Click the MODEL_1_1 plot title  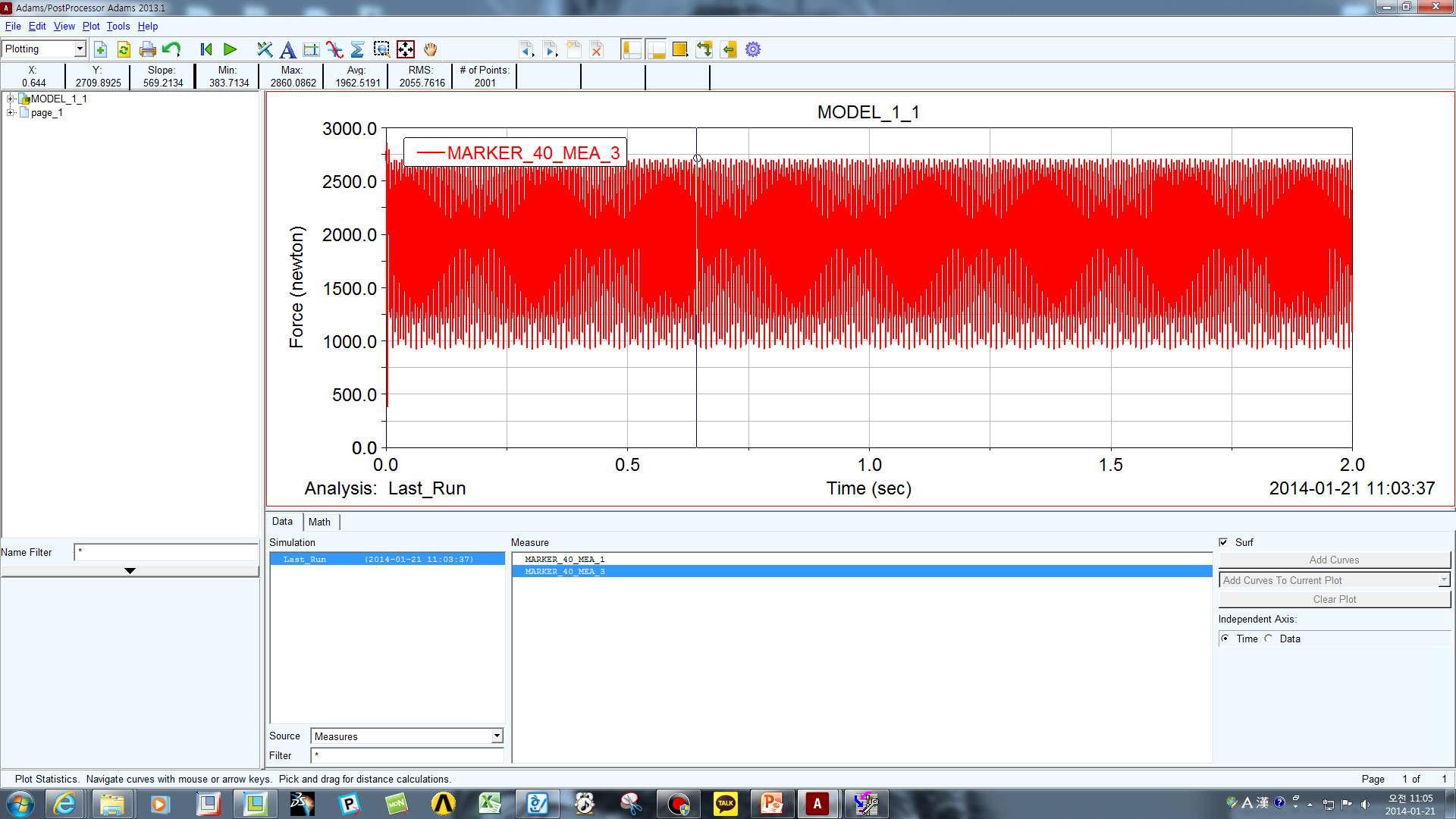(868, 112)
